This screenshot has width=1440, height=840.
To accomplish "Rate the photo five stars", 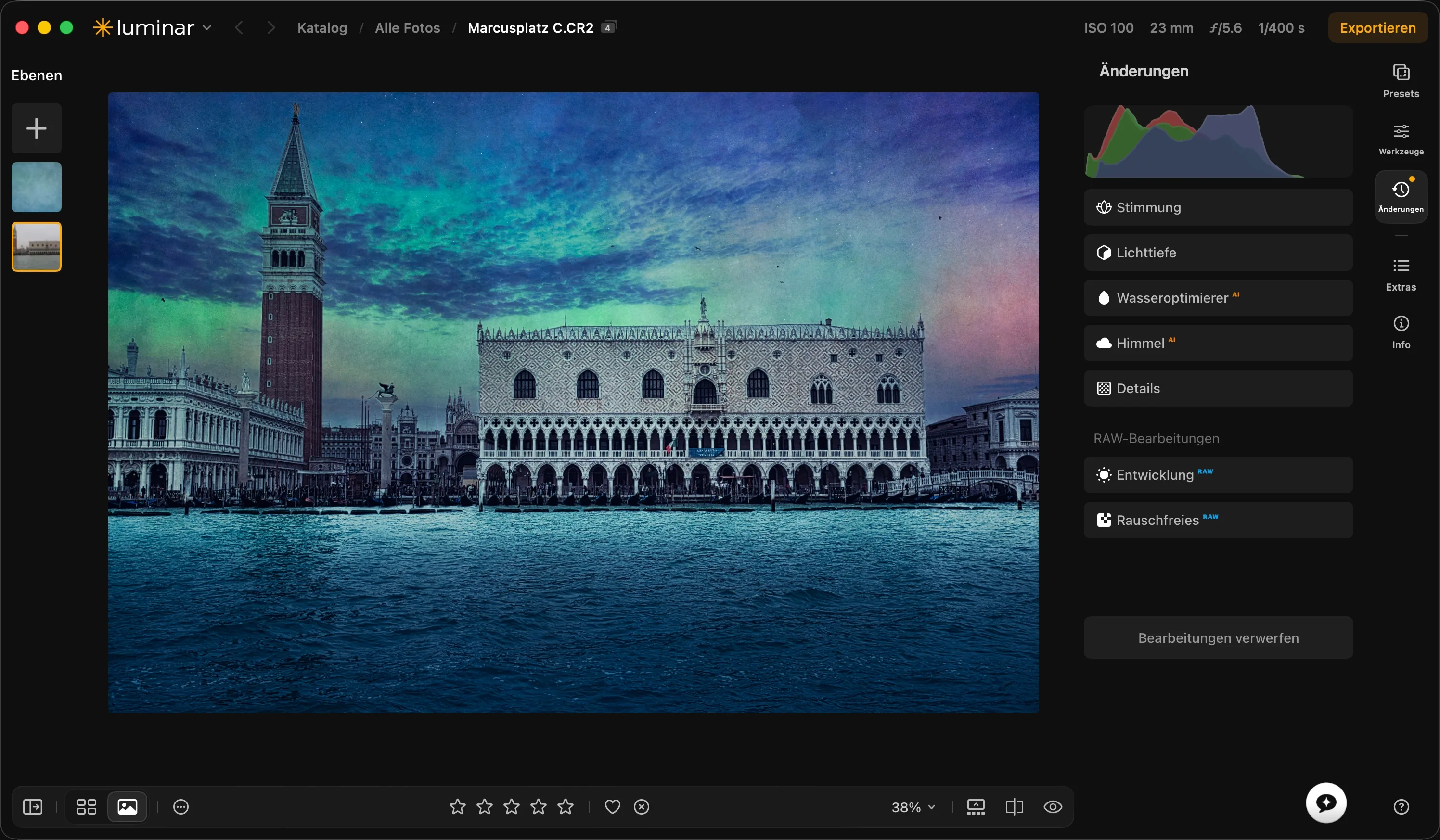I will 566,807.
